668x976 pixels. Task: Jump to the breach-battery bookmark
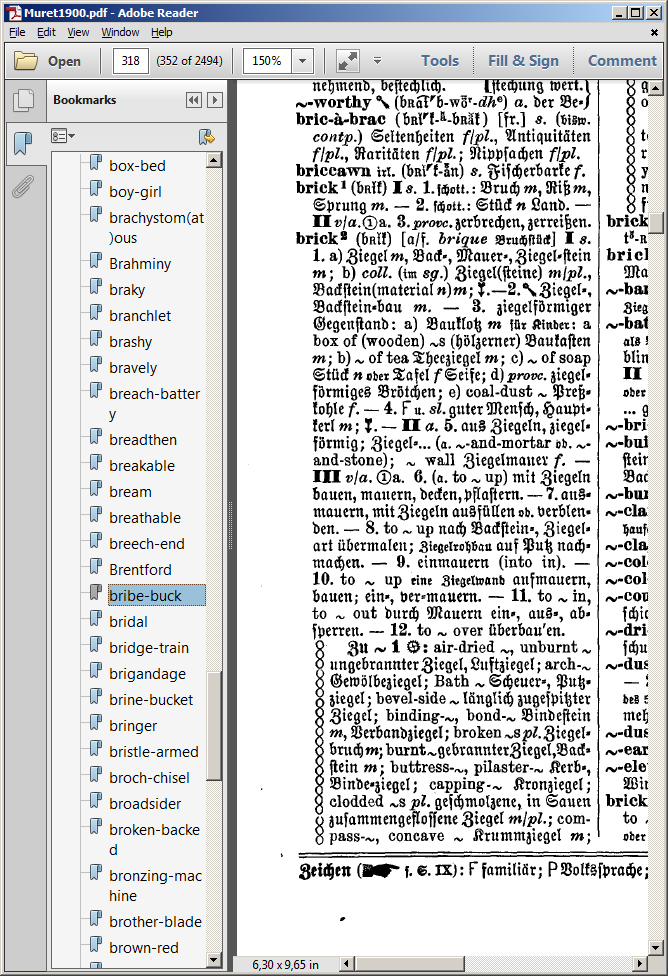pos(154,403)
